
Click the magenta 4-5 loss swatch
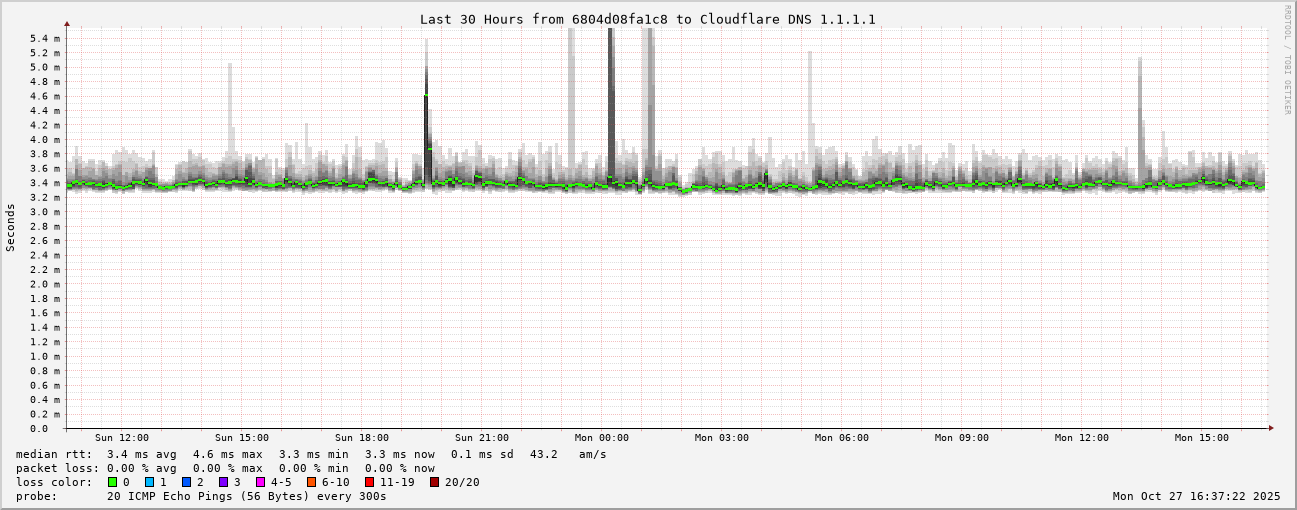tap(260, 482)
